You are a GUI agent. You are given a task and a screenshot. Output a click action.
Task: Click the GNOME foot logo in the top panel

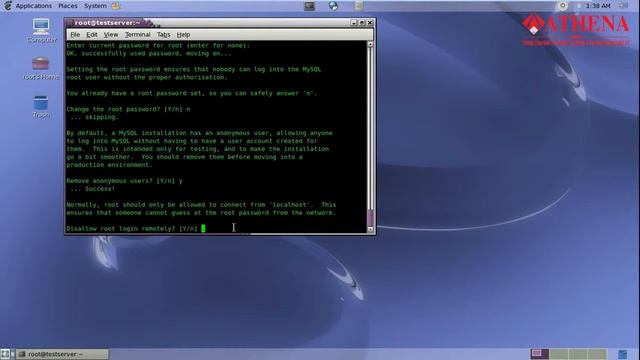(7, 6)
